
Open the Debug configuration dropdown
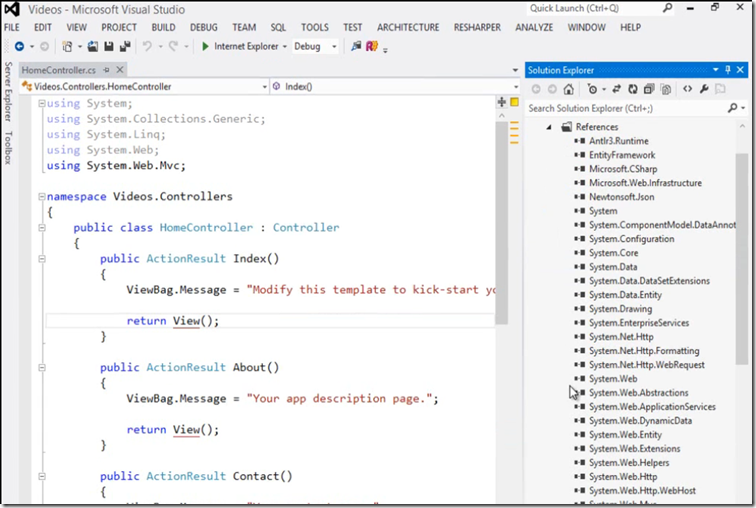(x=334, y=47)
